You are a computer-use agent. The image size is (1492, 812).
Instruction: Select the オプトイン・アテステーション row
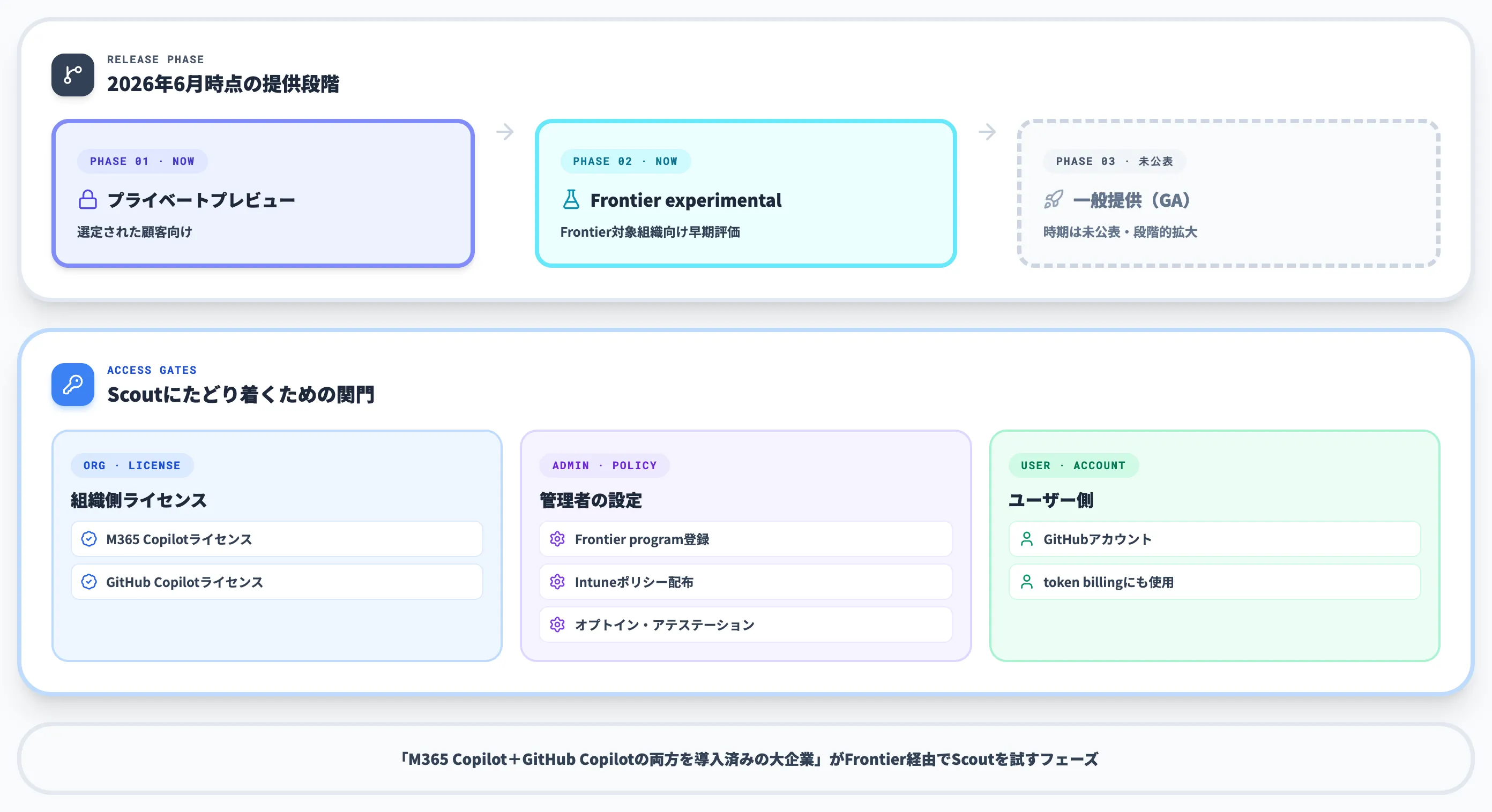coord(745,625)
